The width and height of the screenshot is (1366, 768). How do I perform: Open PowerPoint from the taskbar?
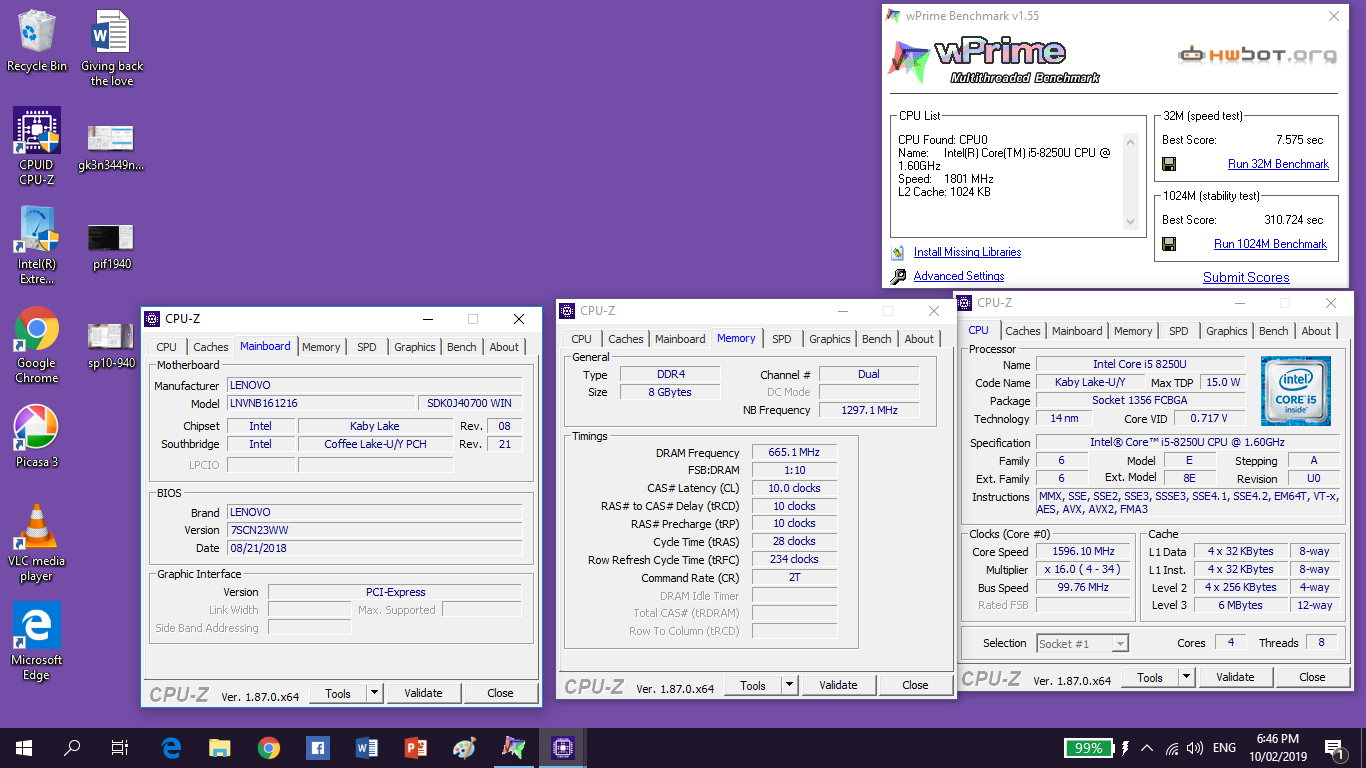416,748
